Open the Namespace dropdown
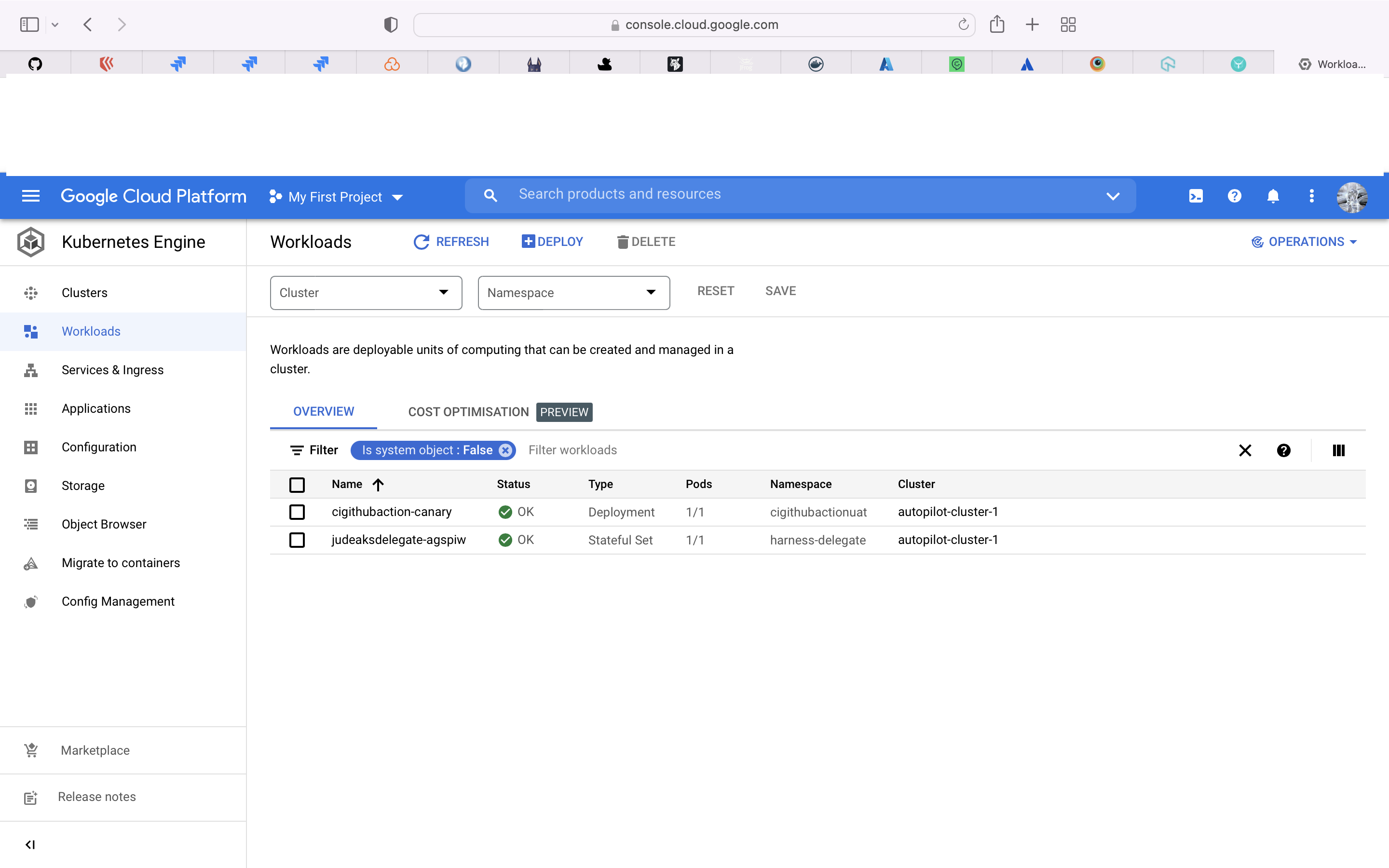 pyautogui.click(x=573, y=293)
